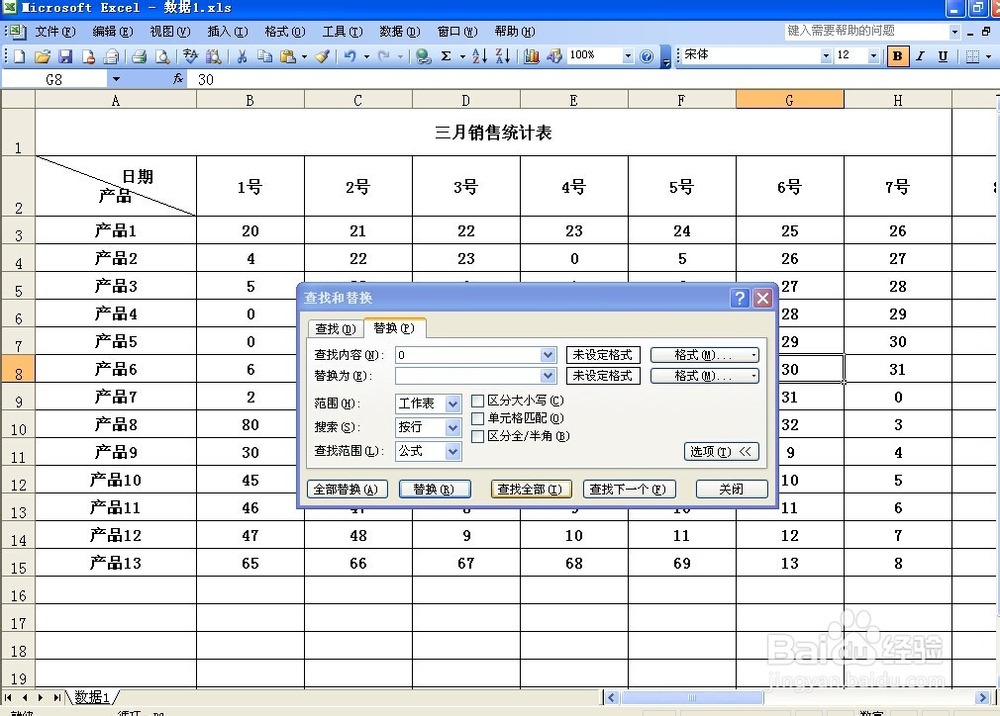Click the Spelling check icon

(x=189, y=56)
